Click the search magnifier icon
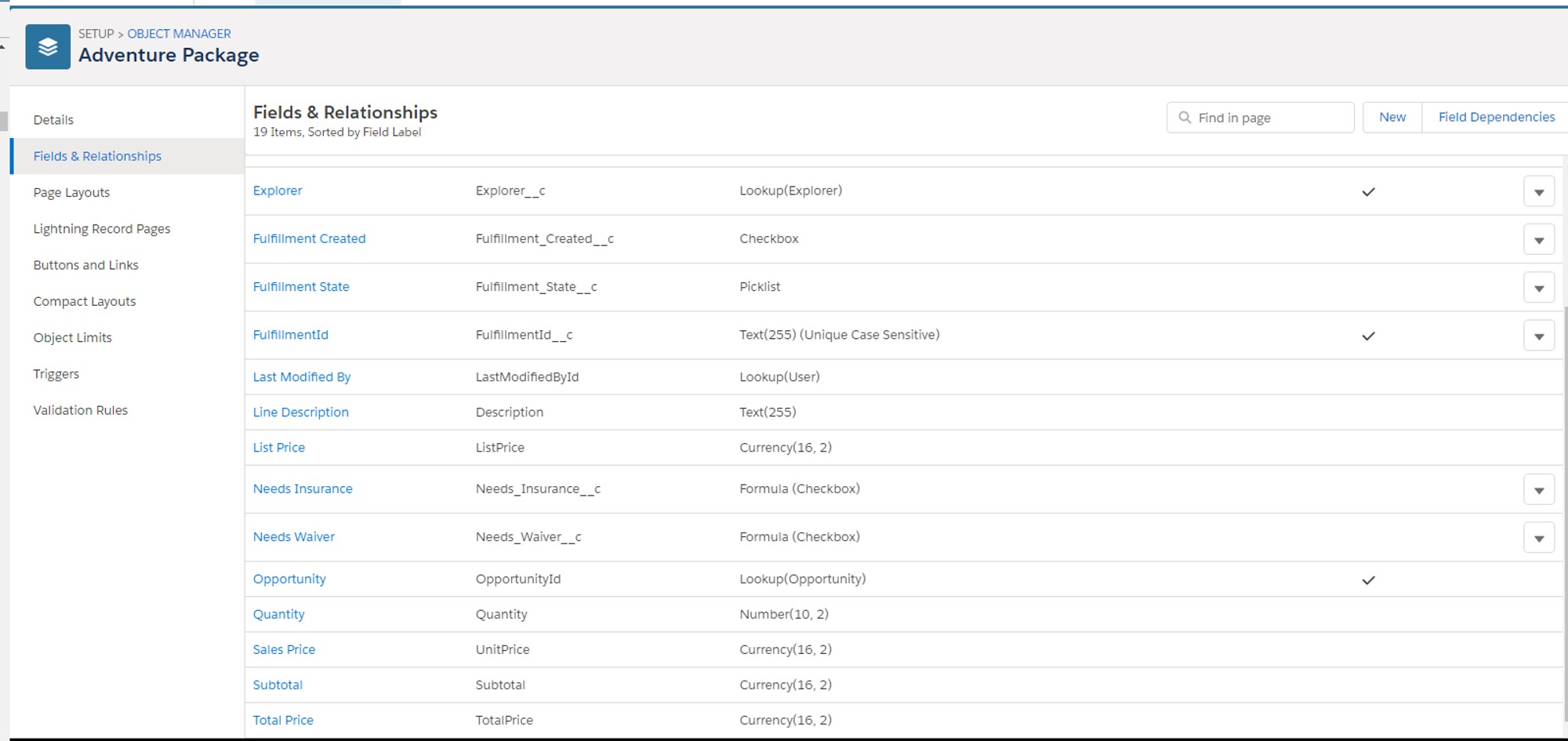 click(x=1185, y=118)
